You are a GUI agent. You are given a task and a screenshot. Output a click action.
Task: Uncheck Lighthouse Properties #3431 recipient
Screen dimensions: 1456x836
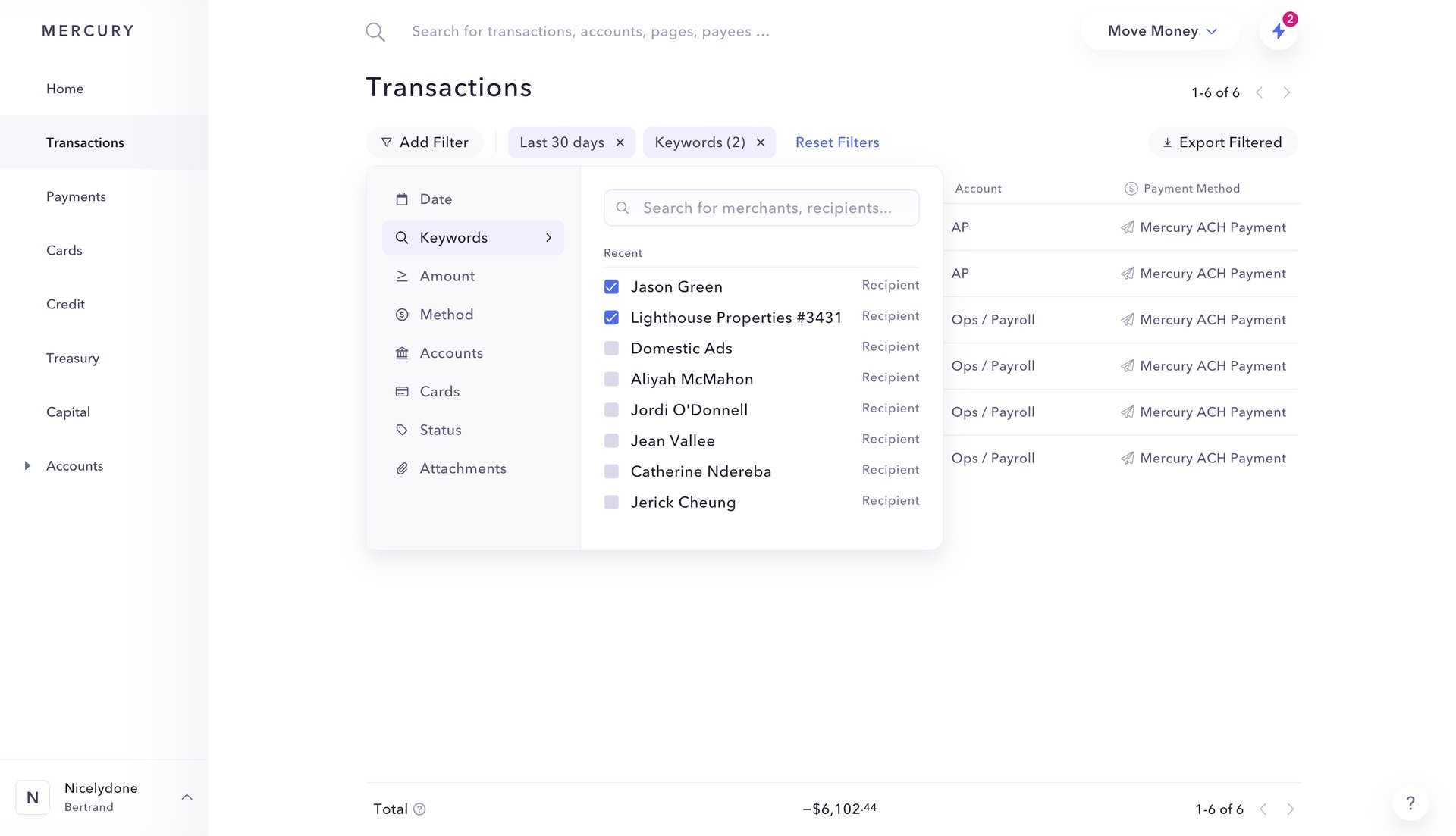coord(611,317)
